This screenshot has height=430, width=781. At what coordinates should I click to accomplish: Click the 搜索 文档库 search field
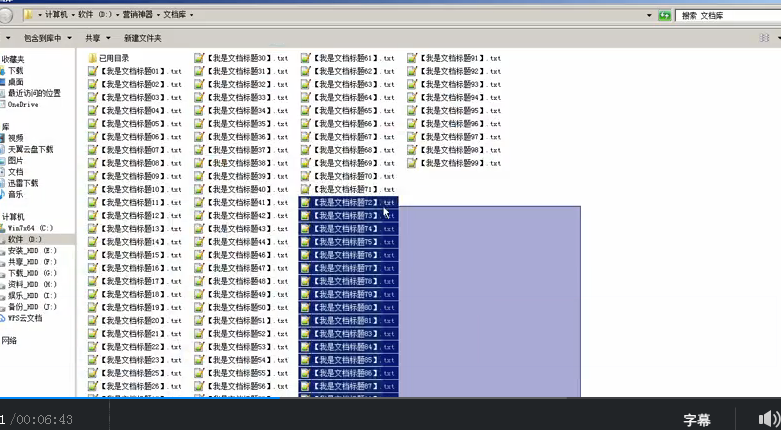(x=725, y=16)
